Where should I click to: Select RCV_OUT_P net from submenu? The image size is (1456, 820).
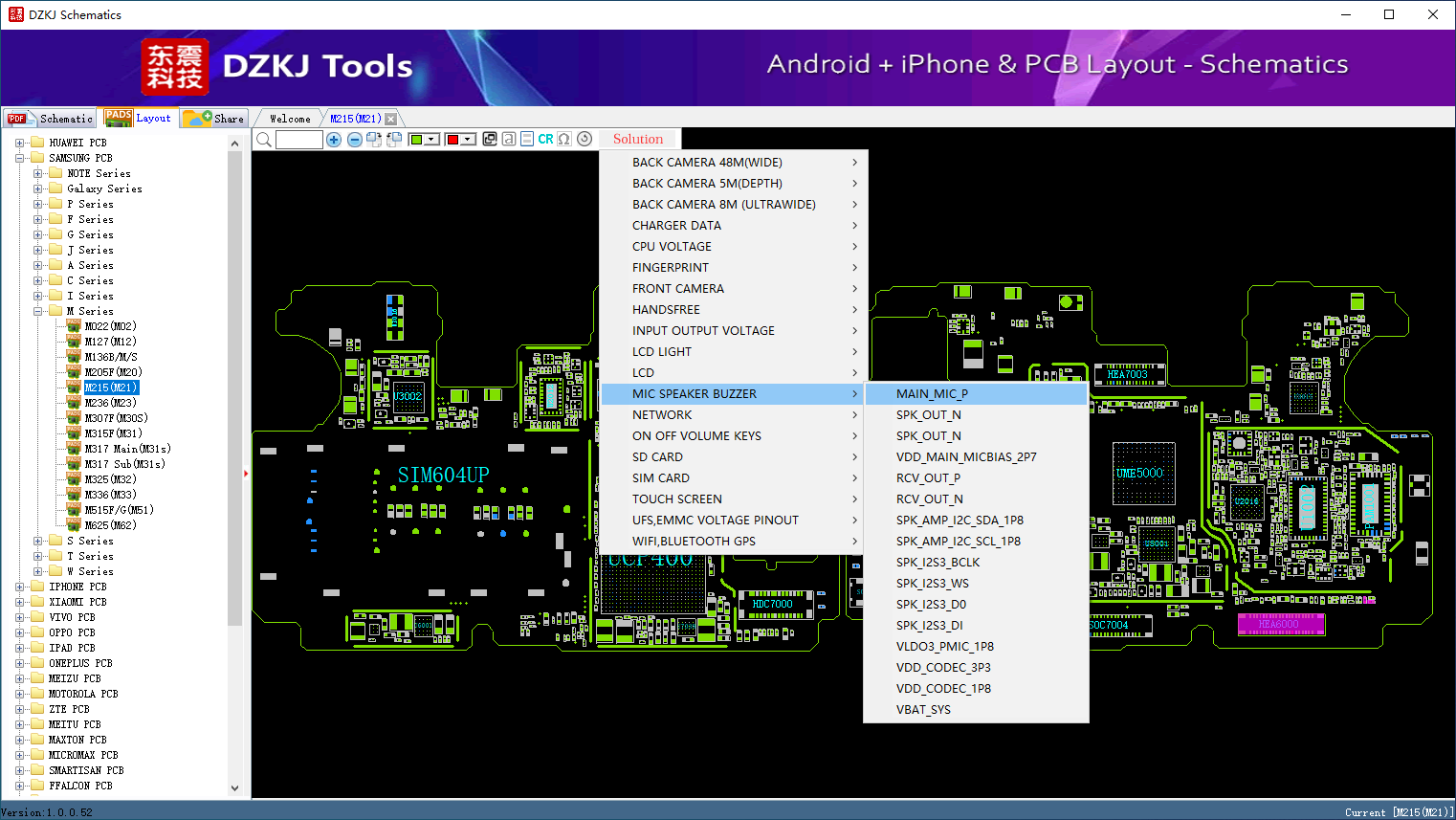click(x=976, y=478)
